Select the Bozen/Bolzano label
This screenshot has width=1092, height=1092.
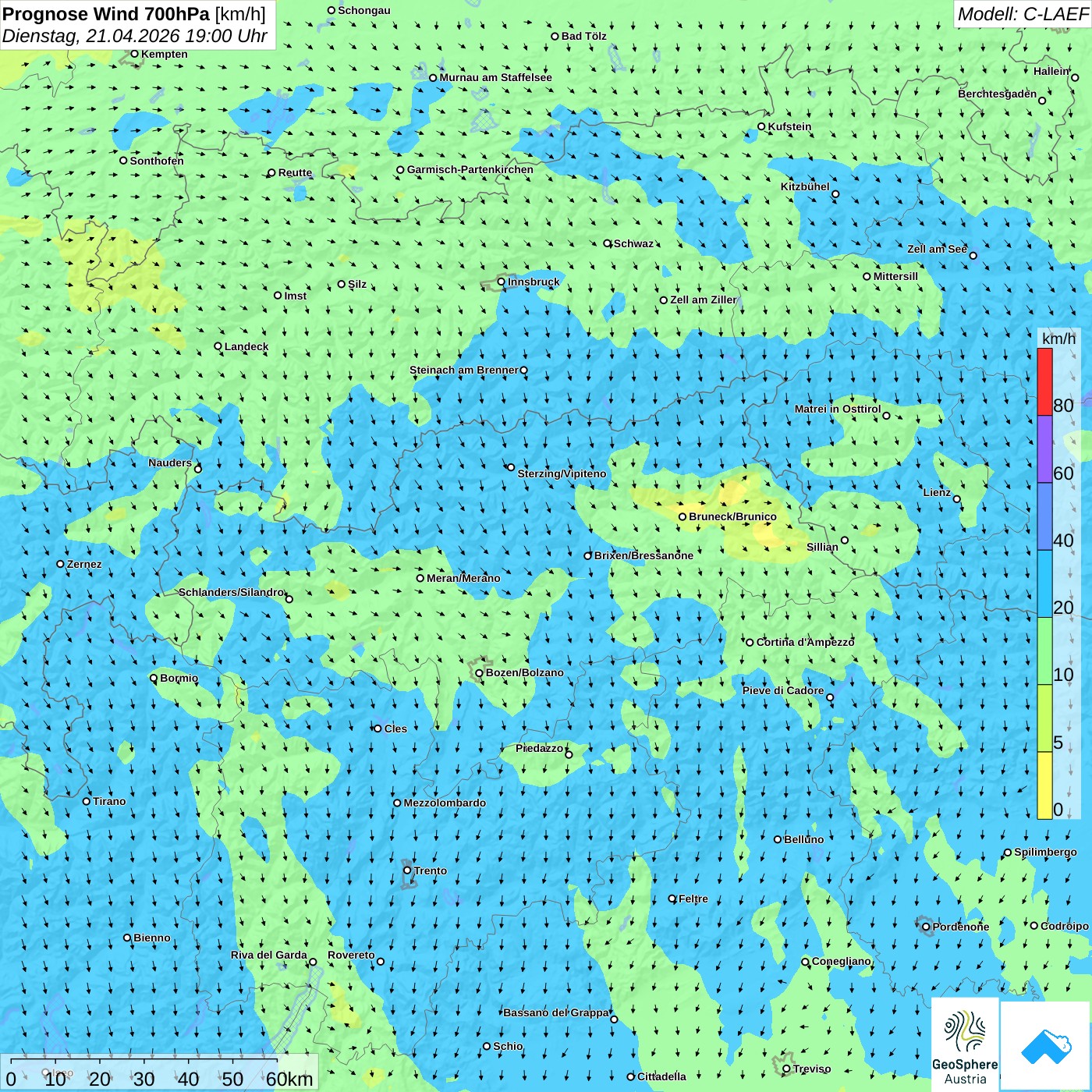pos(524,672)
